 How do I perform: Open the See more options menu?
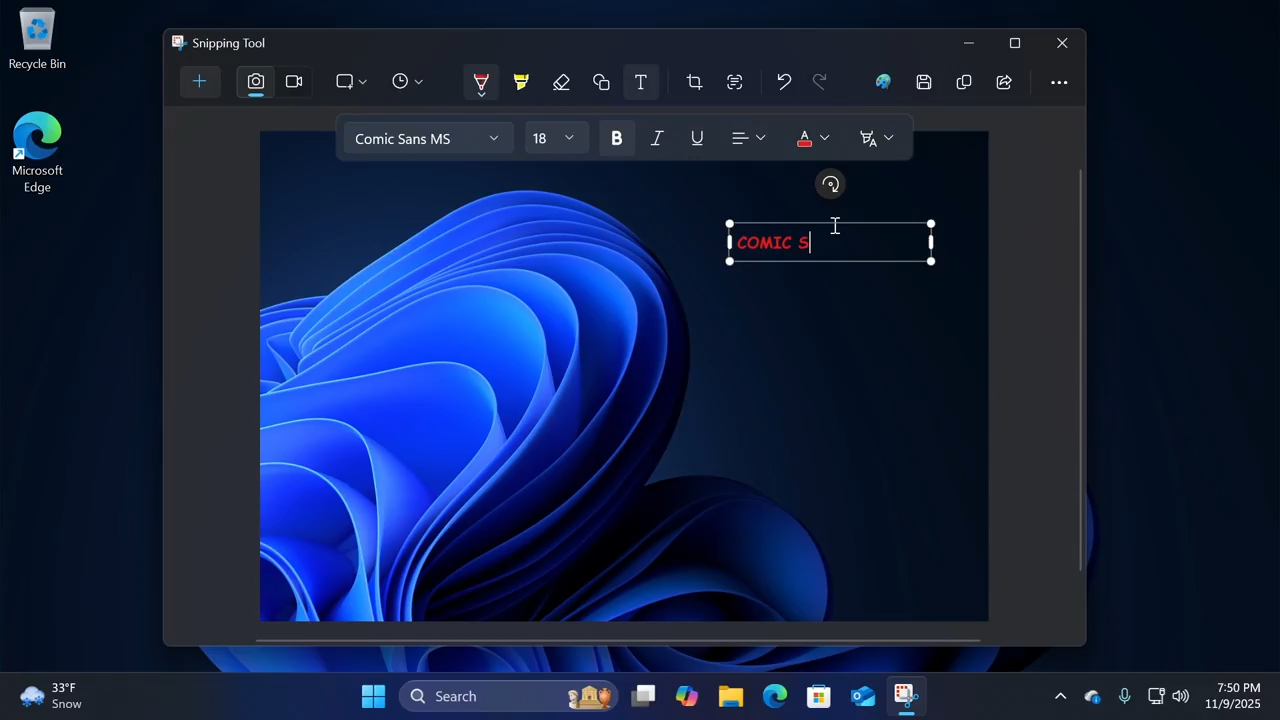pyautogui.click(x=1059, y=82)
